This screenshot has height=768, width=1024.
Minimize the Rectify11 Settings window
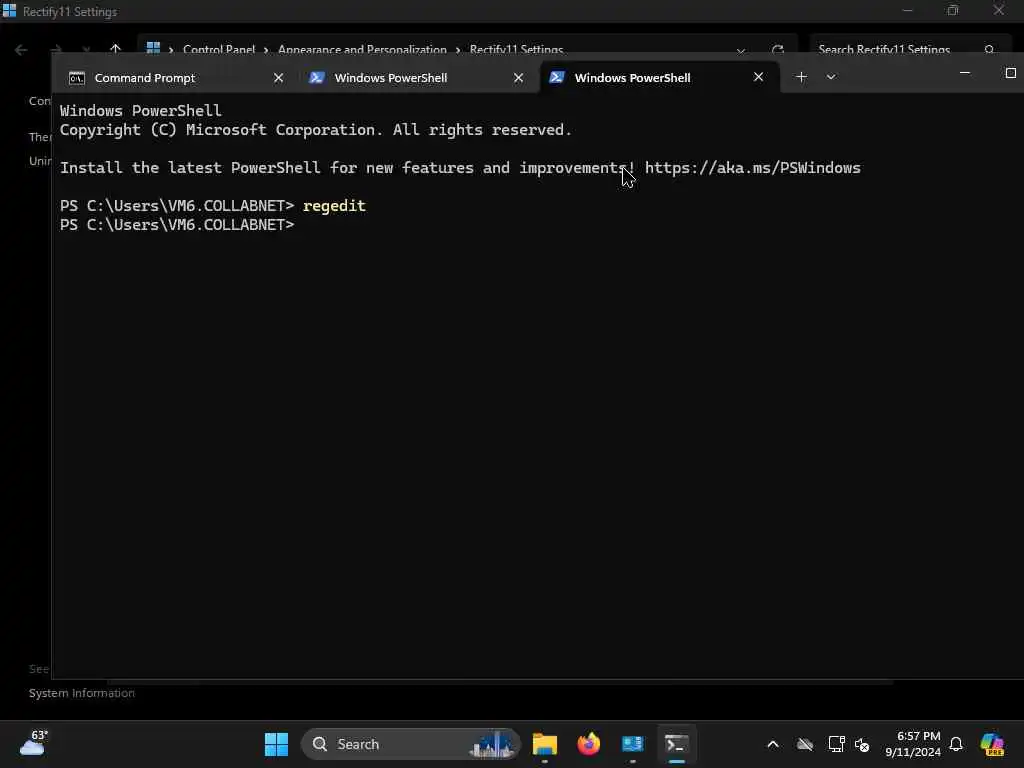[x=907, y=10]
